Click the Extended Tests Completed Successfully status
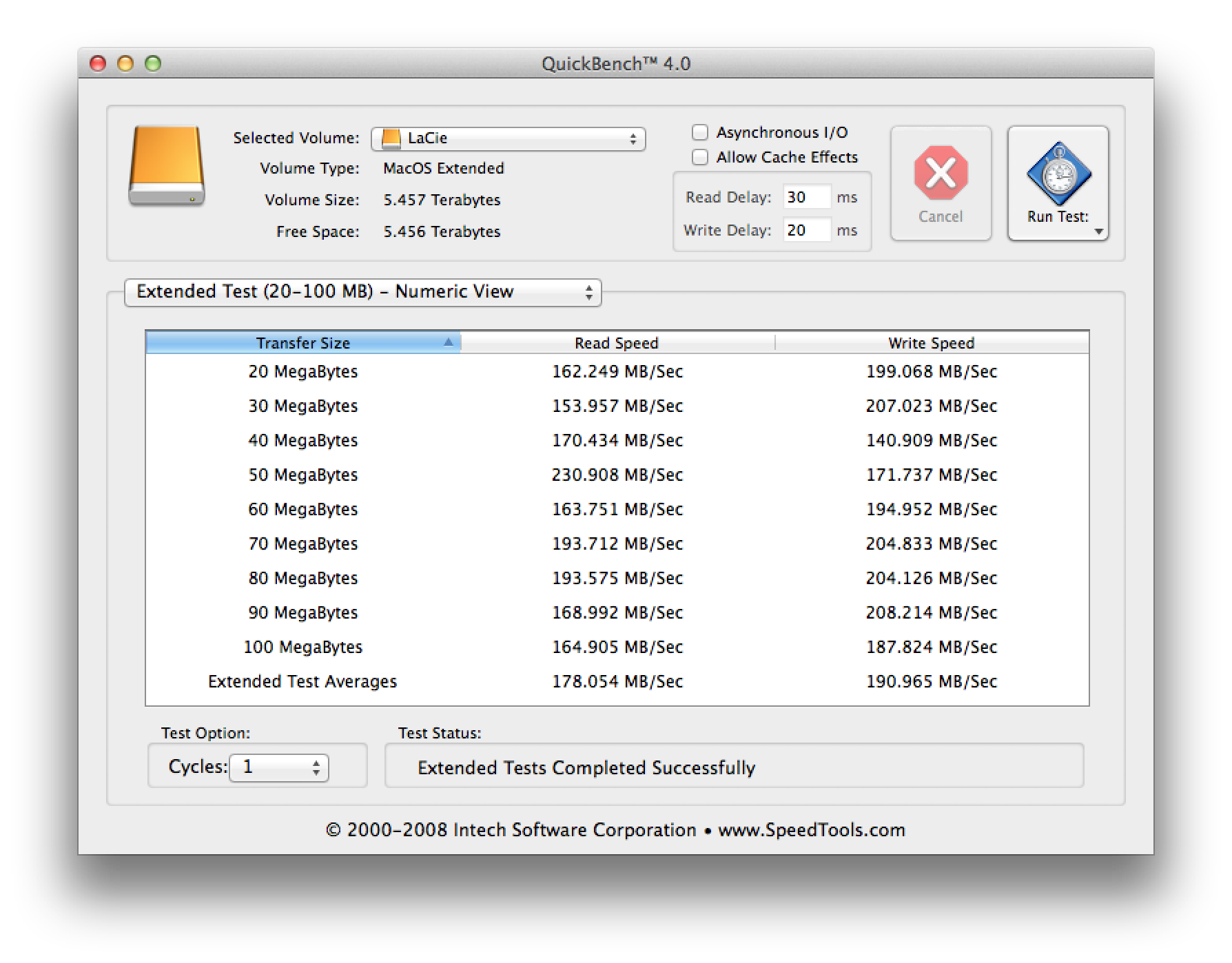This screenshot has height=963, width=1232. pyautogui.click(x=586, y=767)
